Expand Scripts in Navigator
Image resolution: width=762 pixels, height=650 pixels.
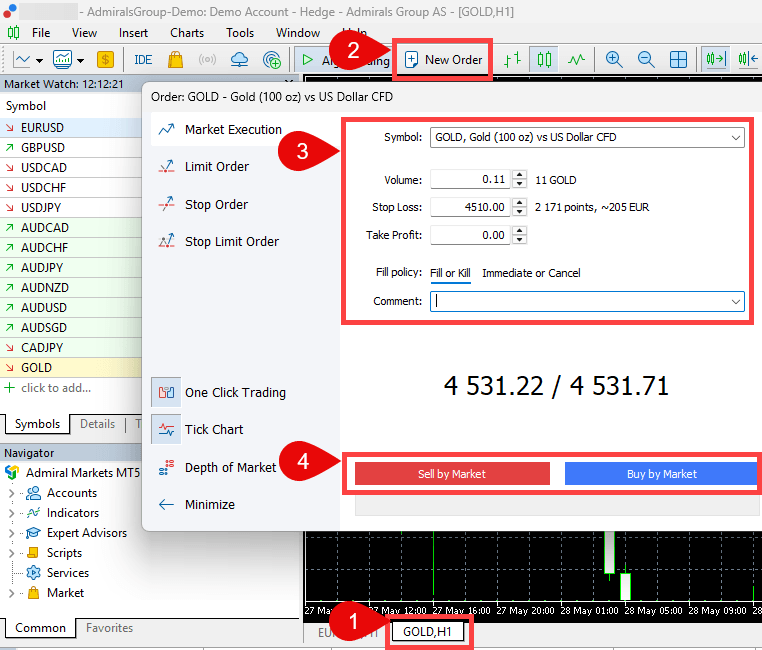pos(11,553)
